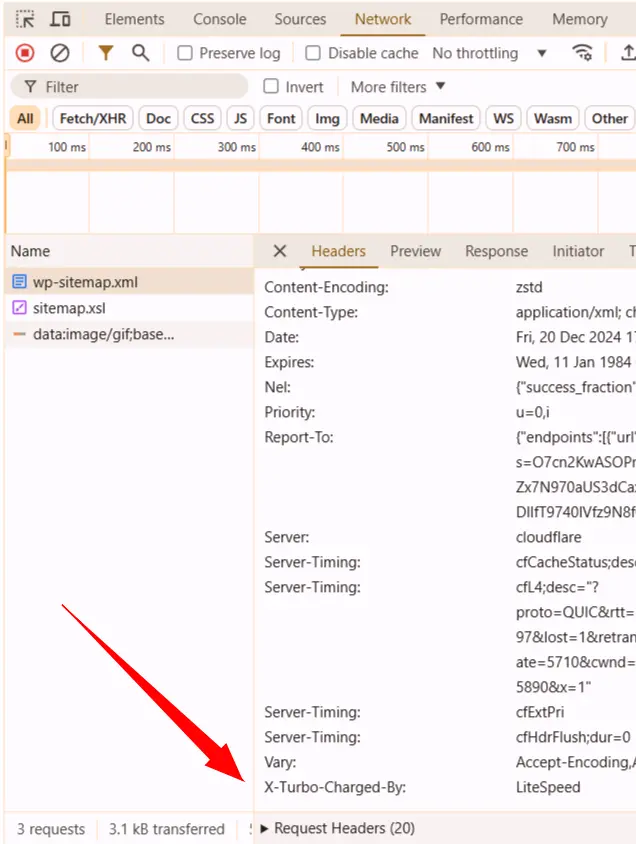Filter by Fetch/XHR requests
636x844 pixels.
tap(93, 118)
